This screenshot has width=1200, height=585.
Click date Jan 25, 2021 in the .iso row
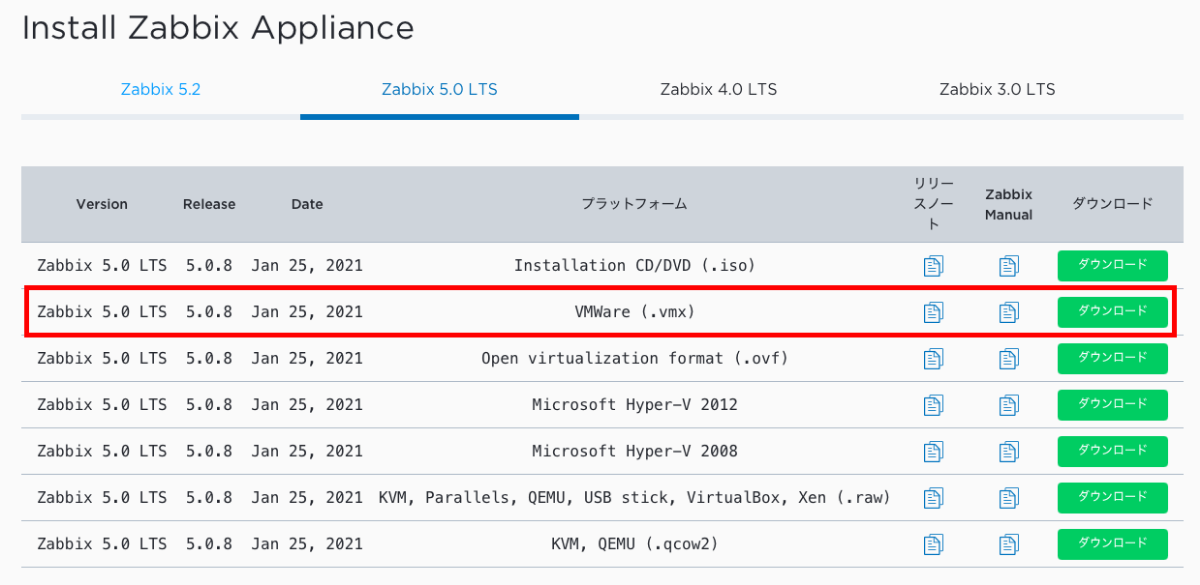pos(307,266)
